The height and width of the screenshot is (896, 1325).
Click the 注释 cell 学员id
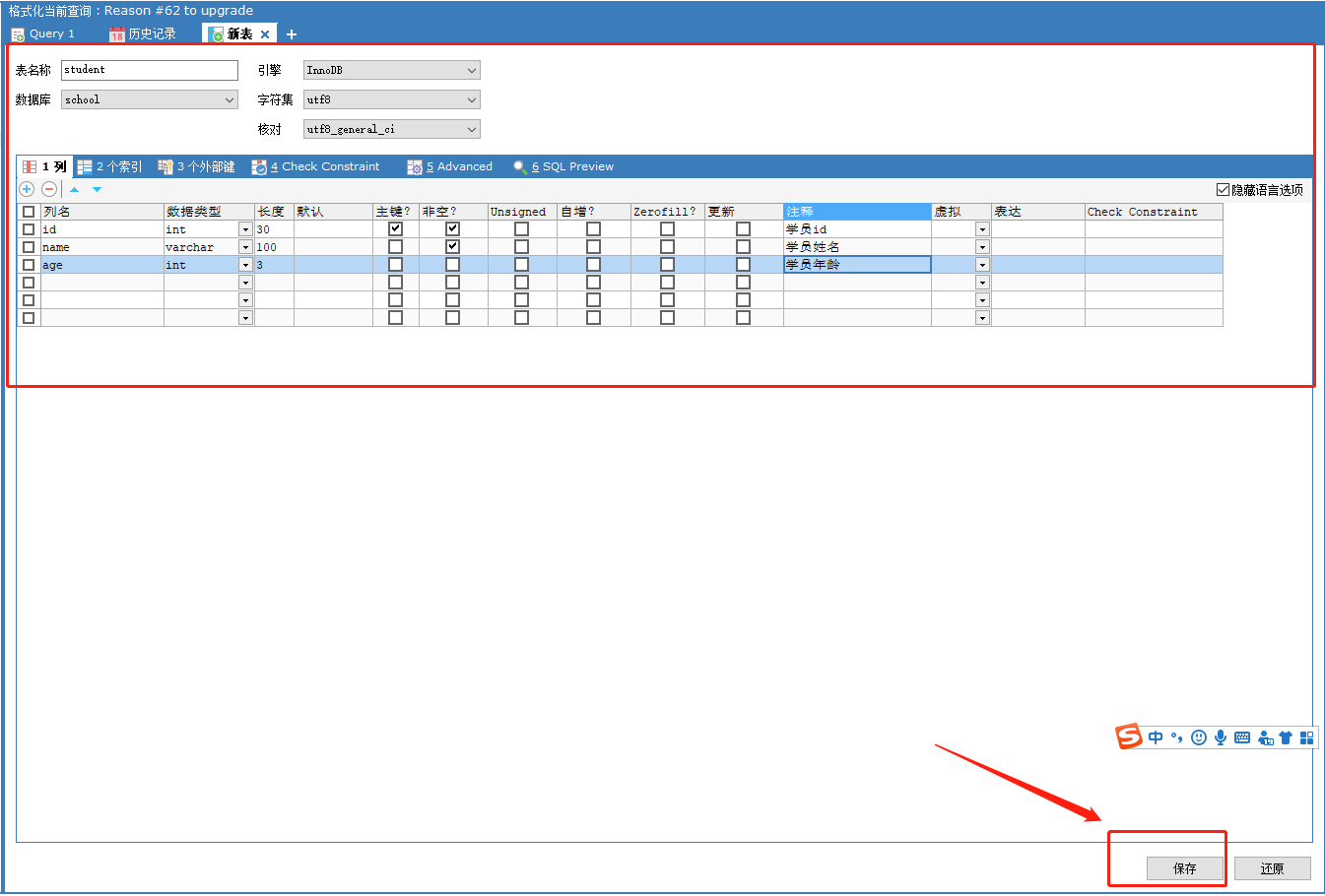pos(857,229)
